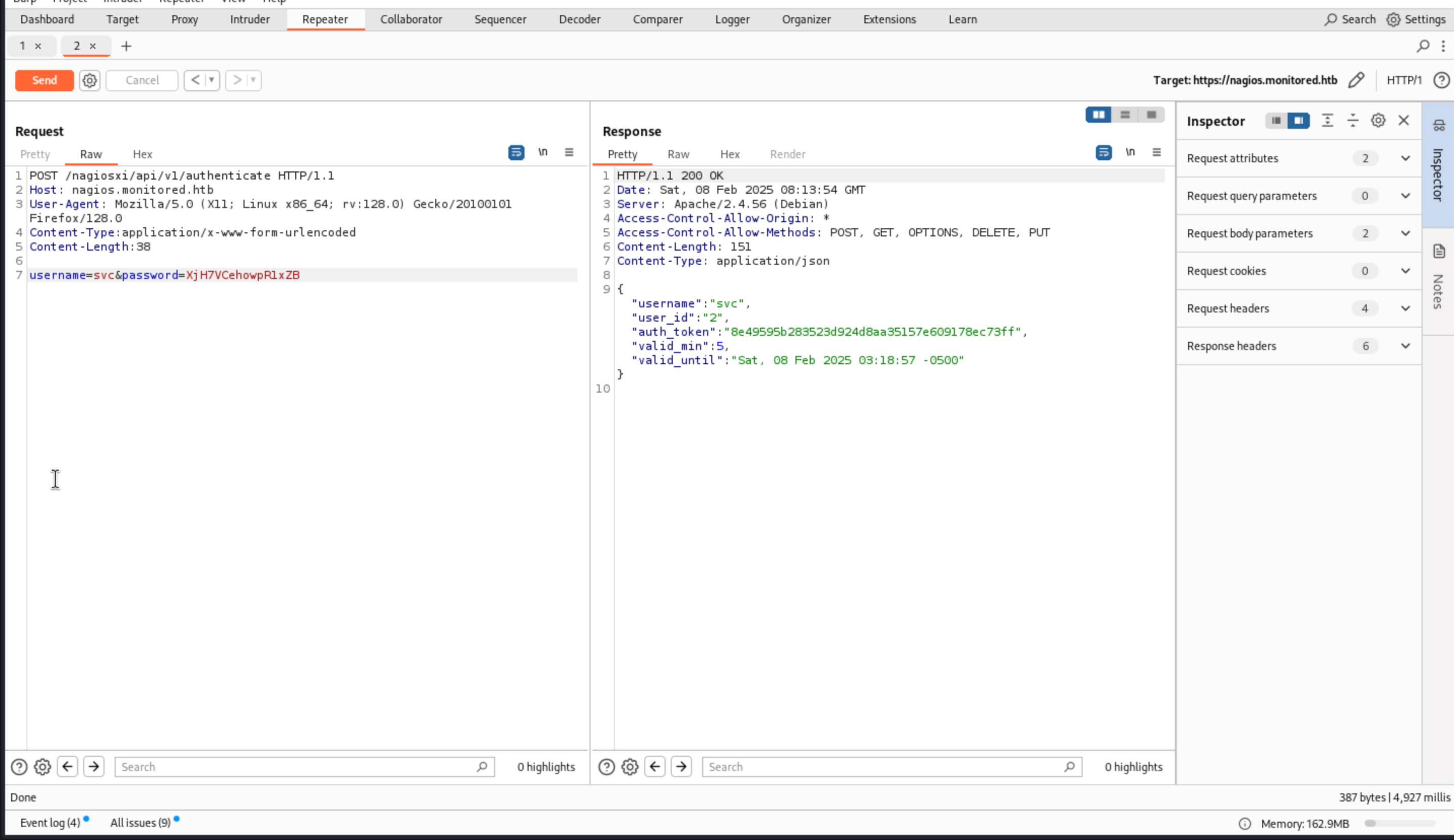The width and height of the screenshot is (1454, 840).
Task: Expand the Response headers section
Action: point(1405,346)
